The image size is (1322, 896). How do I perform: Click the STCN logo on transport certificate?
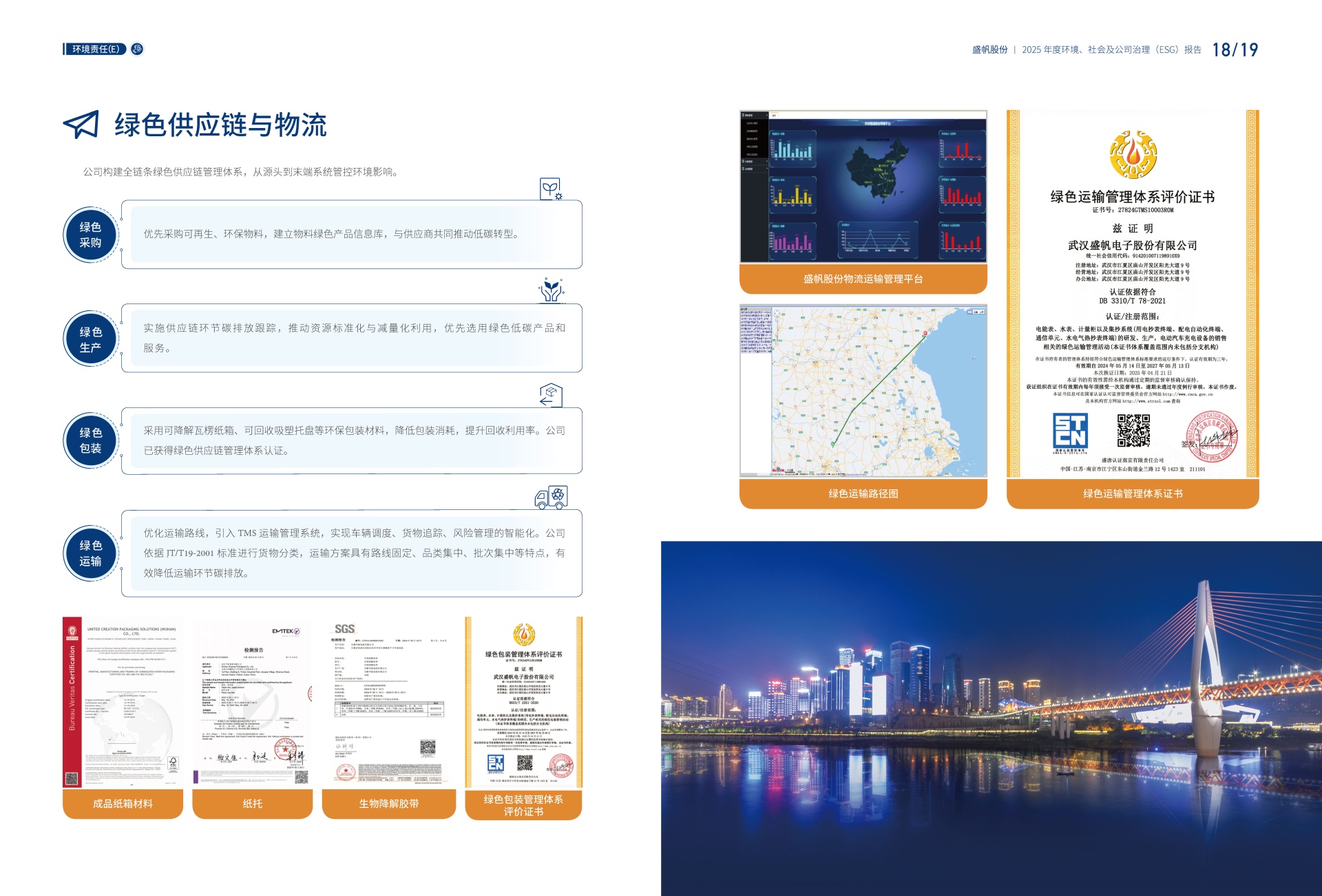point(1070,431)
